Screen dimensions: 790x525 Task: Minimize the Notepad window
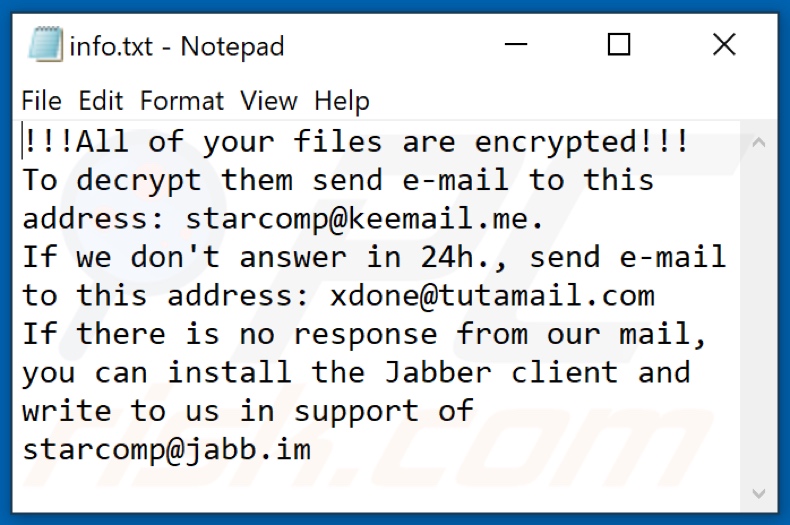pos(517,45)
